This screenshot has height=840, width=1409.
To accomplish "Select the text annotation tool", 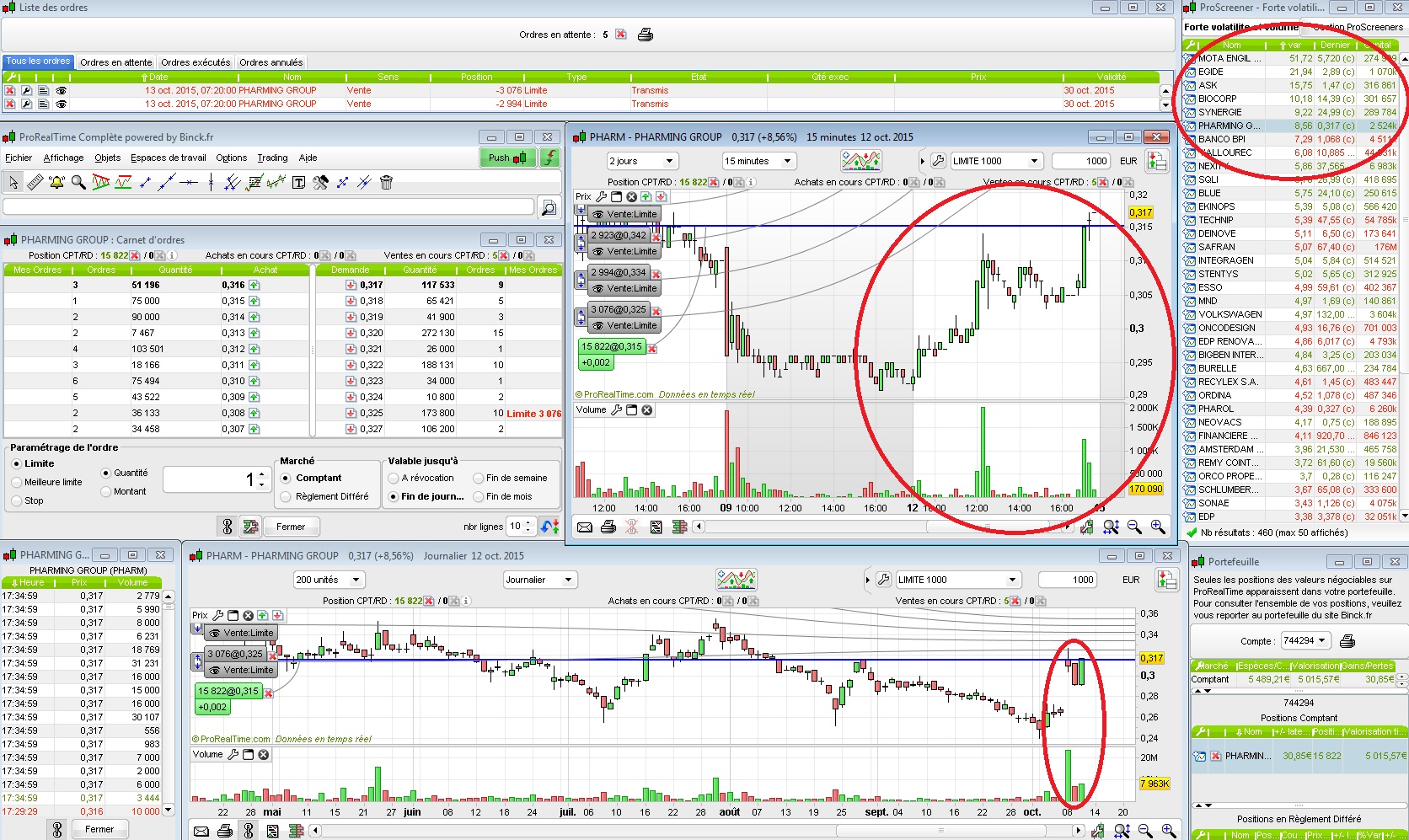I will coord(298,182).
